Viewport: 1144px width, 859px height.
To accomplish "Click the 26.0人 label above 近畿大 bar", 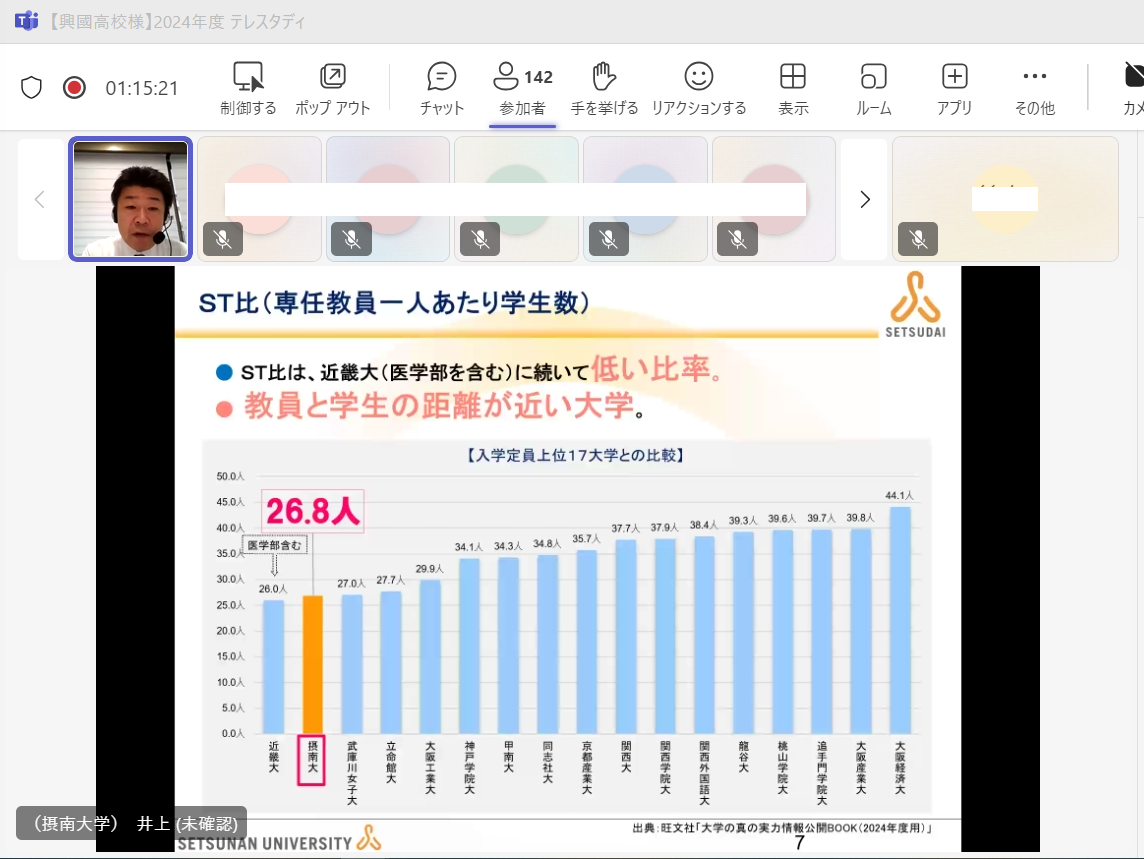I will coord(273,589).
